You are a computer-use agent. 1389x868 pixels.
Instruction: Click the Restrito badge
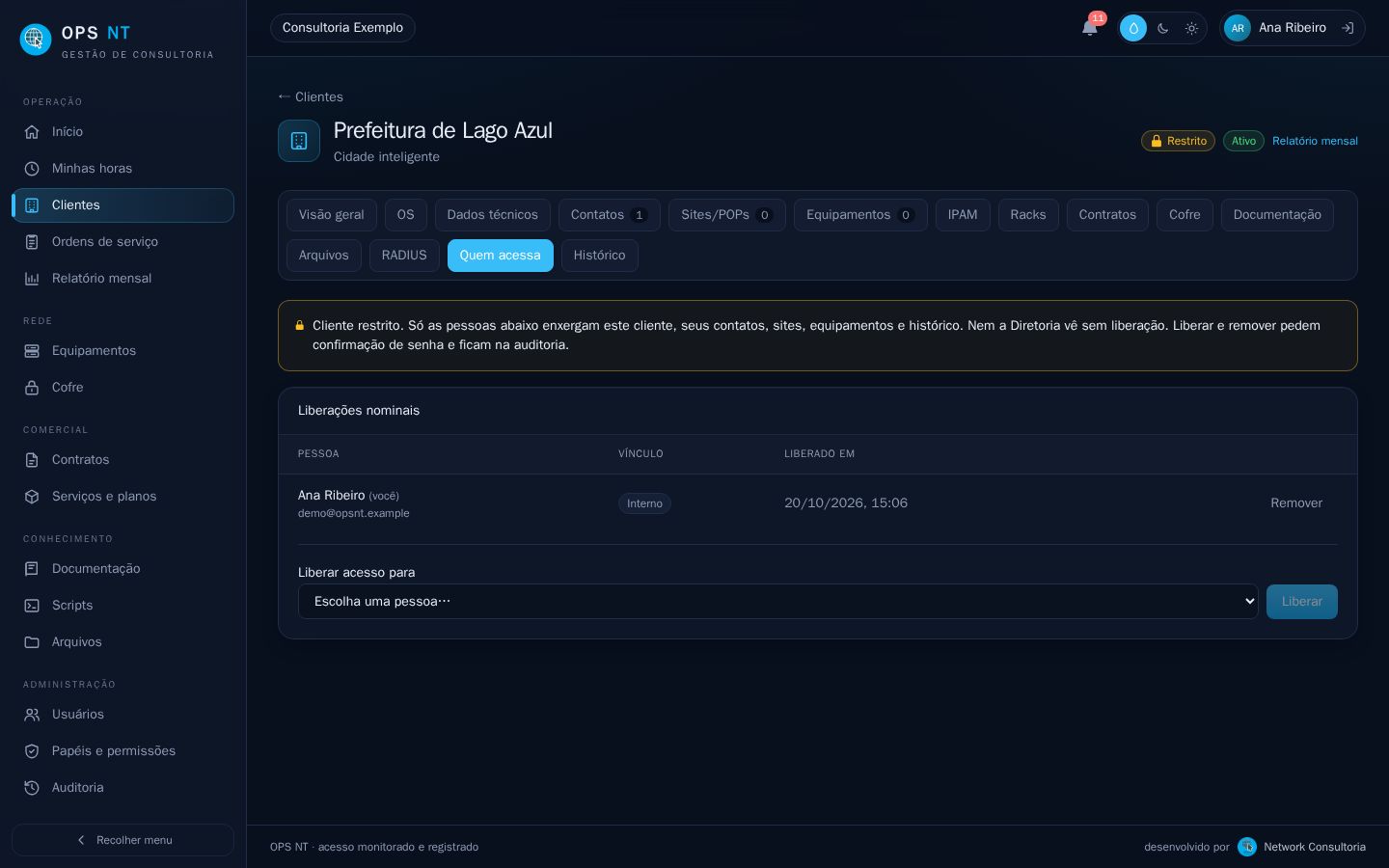(1178, 141)
